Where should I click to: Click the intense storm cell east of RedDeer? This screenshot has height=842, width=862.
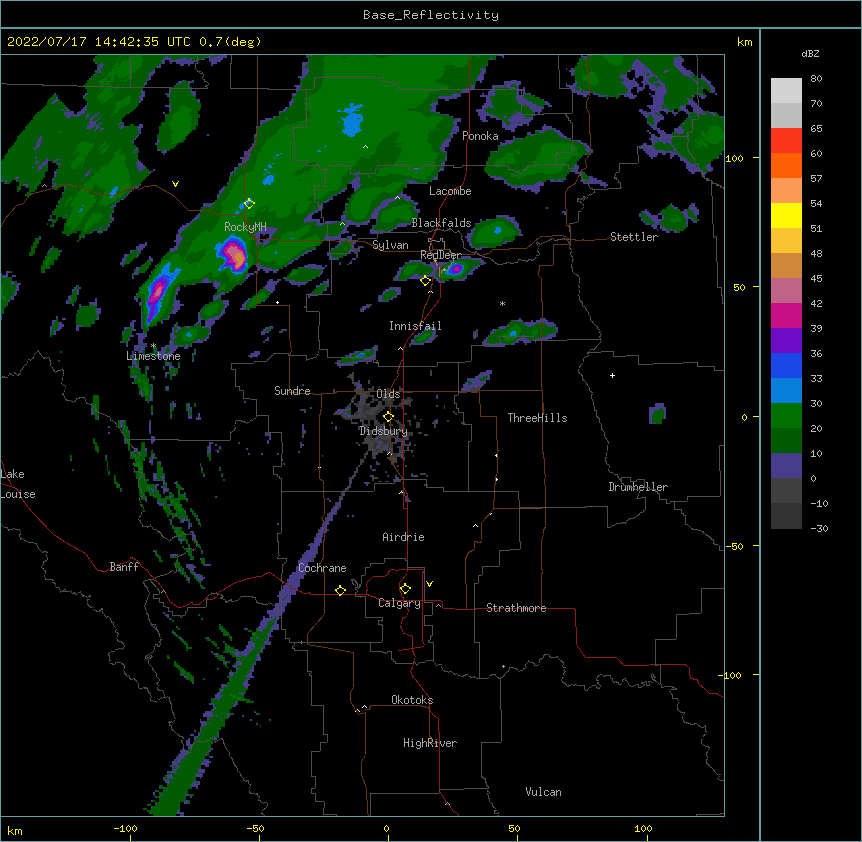point(456,269)
